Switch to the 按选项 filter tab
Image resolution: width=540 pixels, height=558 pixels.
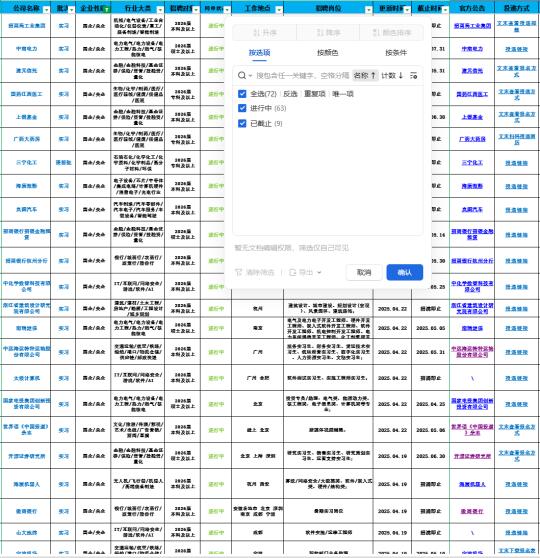click(259, 53)
